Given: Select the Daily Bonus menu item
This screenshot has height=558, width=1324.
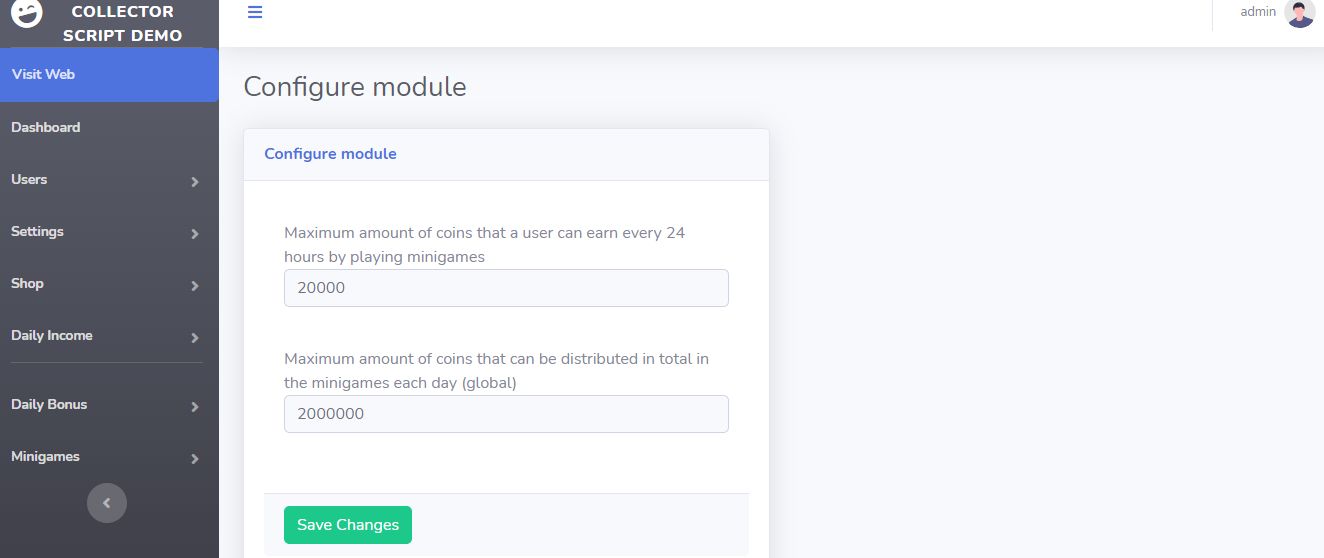Looking at the screenshot, I should (x=50, y=404).
